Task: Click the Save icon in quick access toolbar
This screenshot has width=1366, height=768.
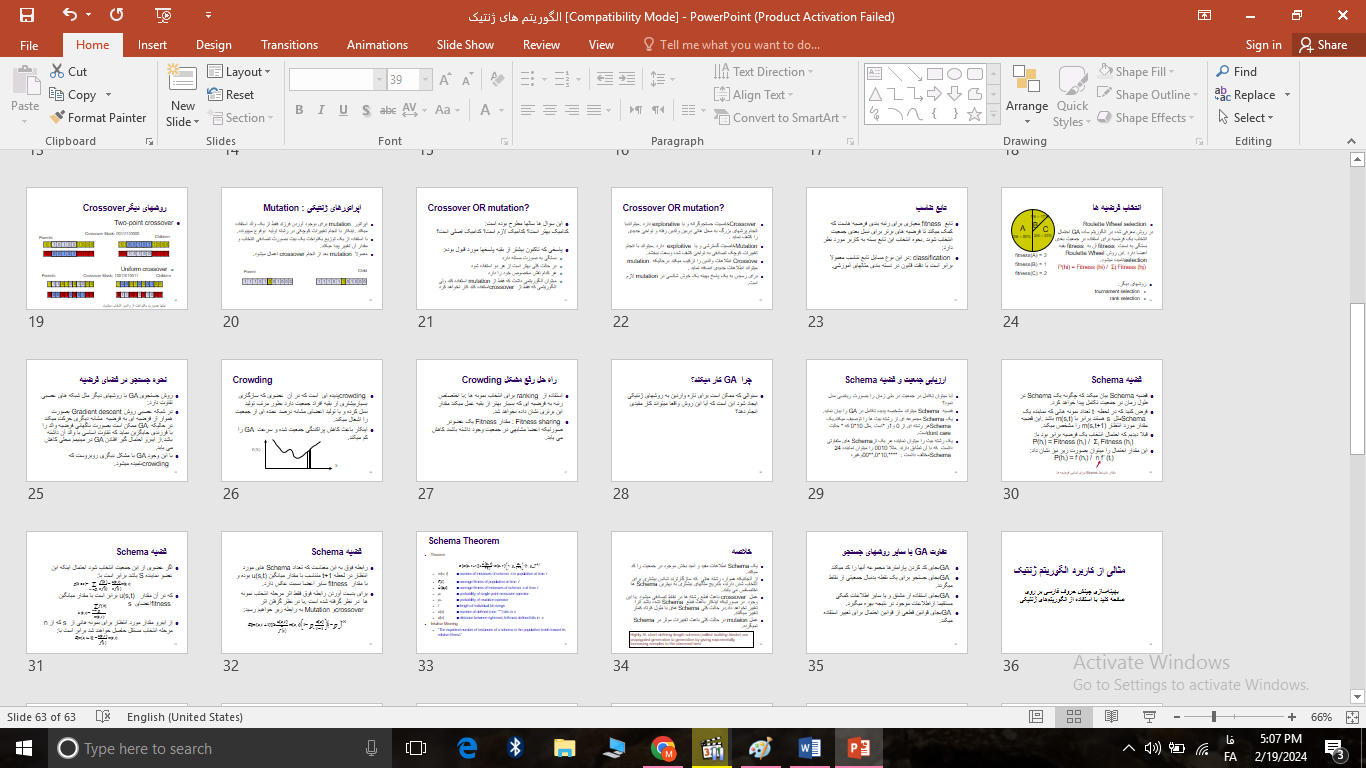Action: tap(27, 15)
